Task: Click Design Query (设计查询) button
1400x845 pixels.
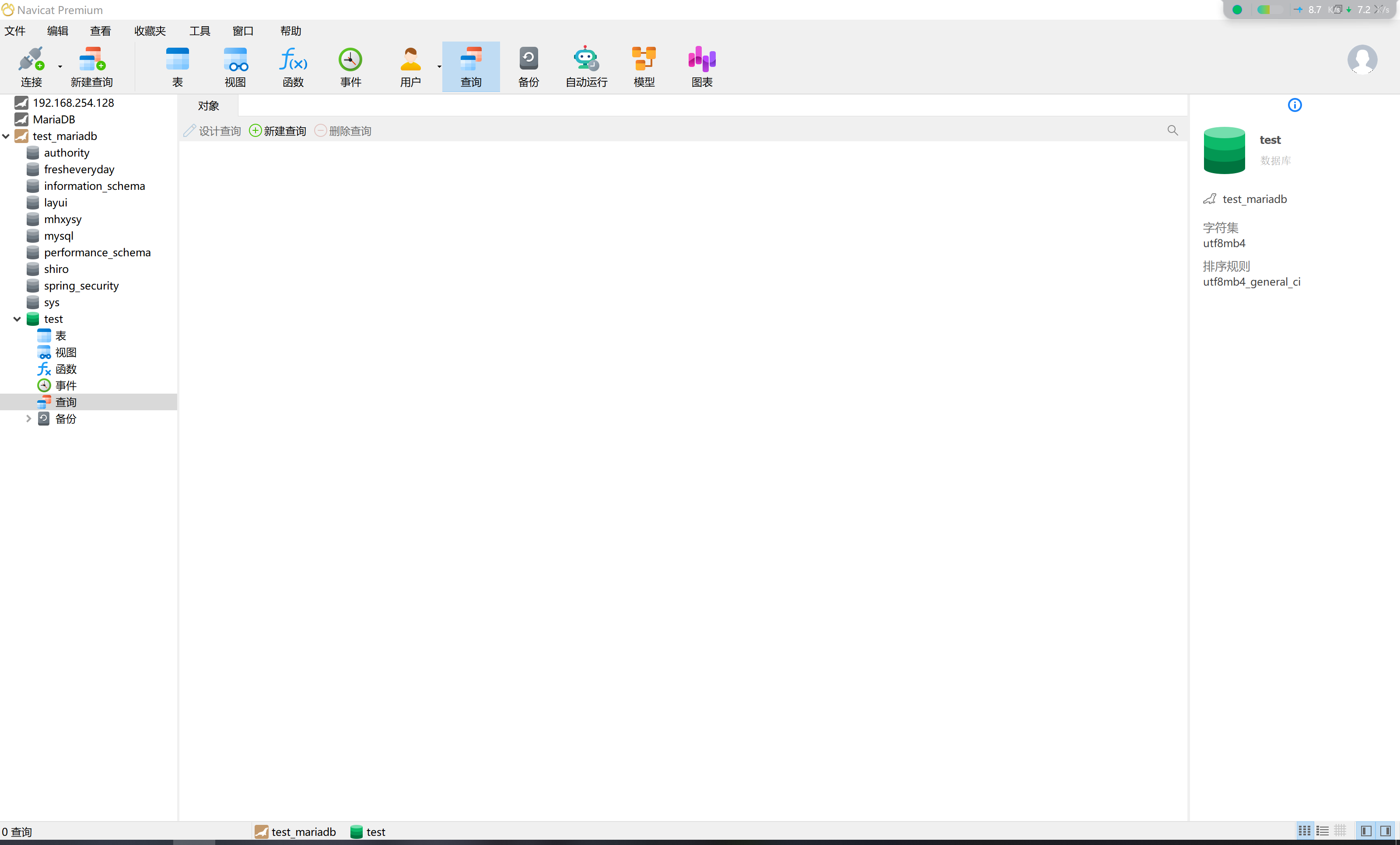Action: pos(213,131)
